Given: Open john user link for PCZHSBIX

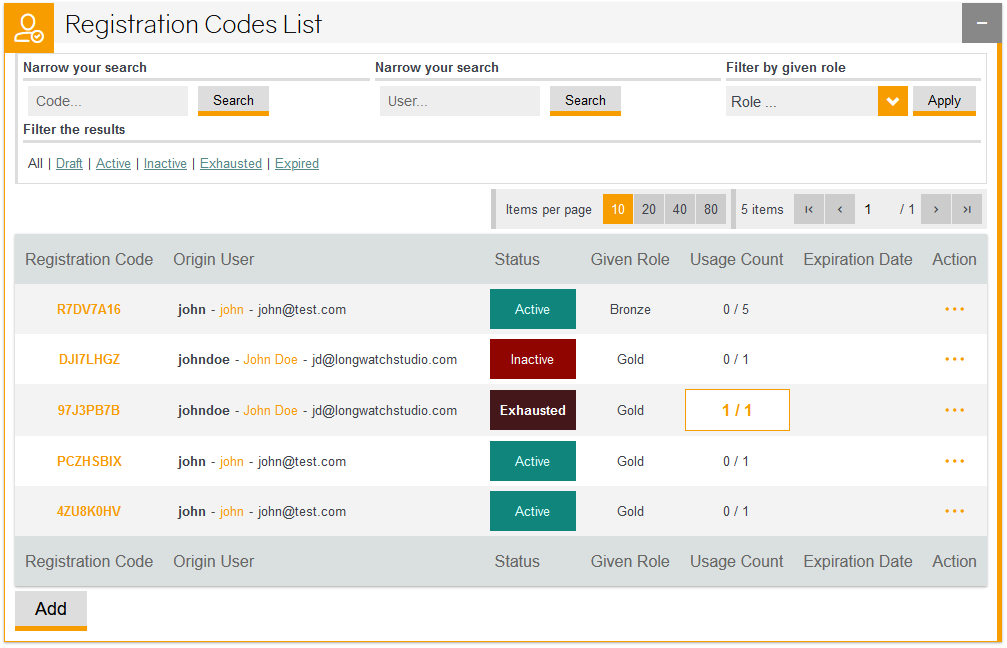Looking at the screenshot, I should click(x=231, y=462).
